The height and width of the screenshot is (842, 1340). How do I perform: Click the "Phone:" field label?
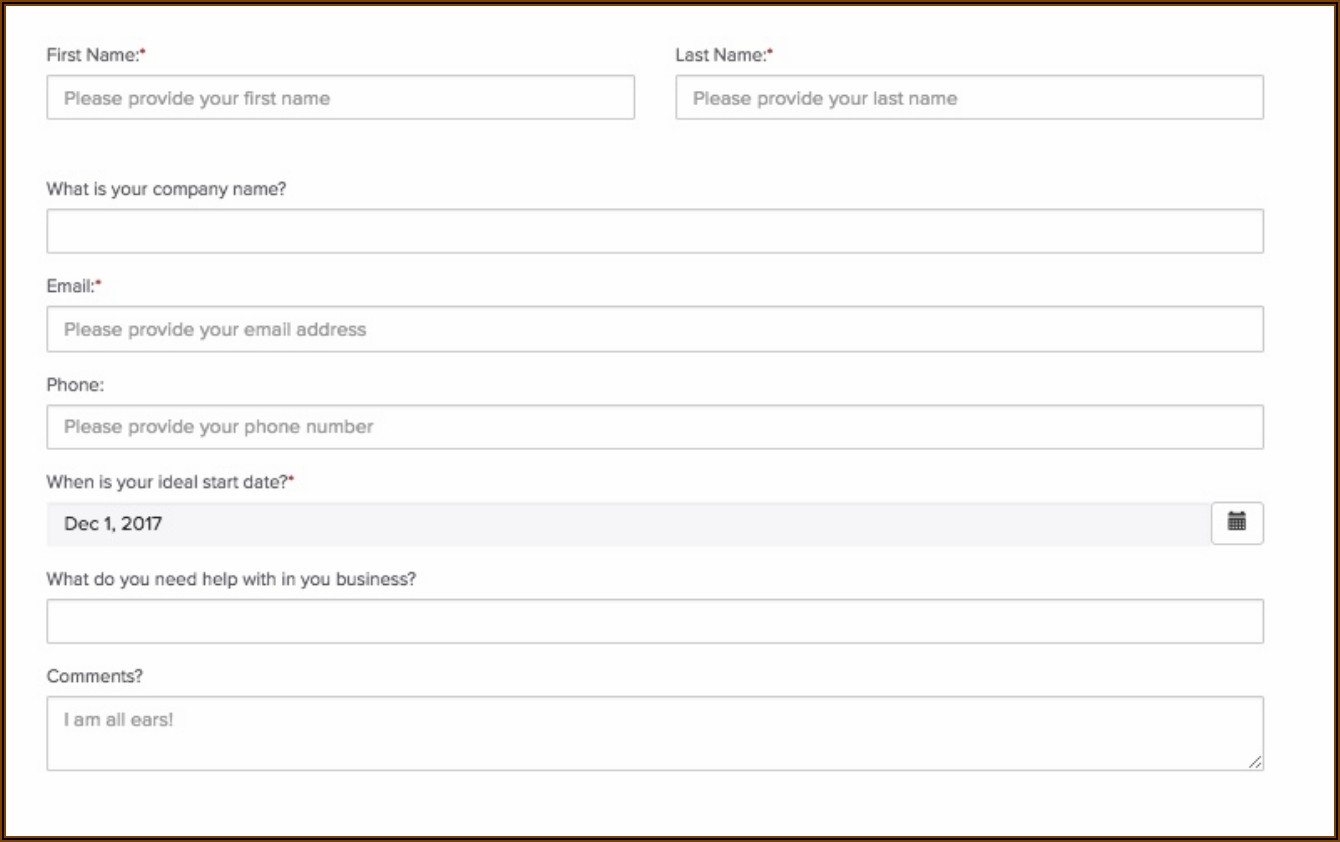(x=75, y=385)
